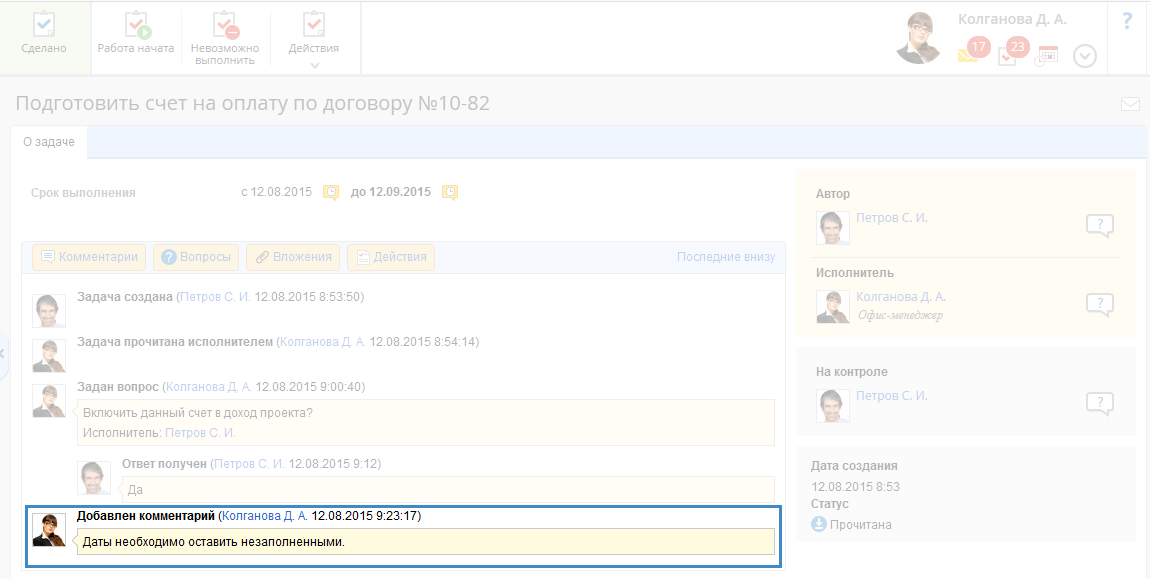Mark the task as Сделано
The height and width of the screenshot is (579, 1150).
45,37
